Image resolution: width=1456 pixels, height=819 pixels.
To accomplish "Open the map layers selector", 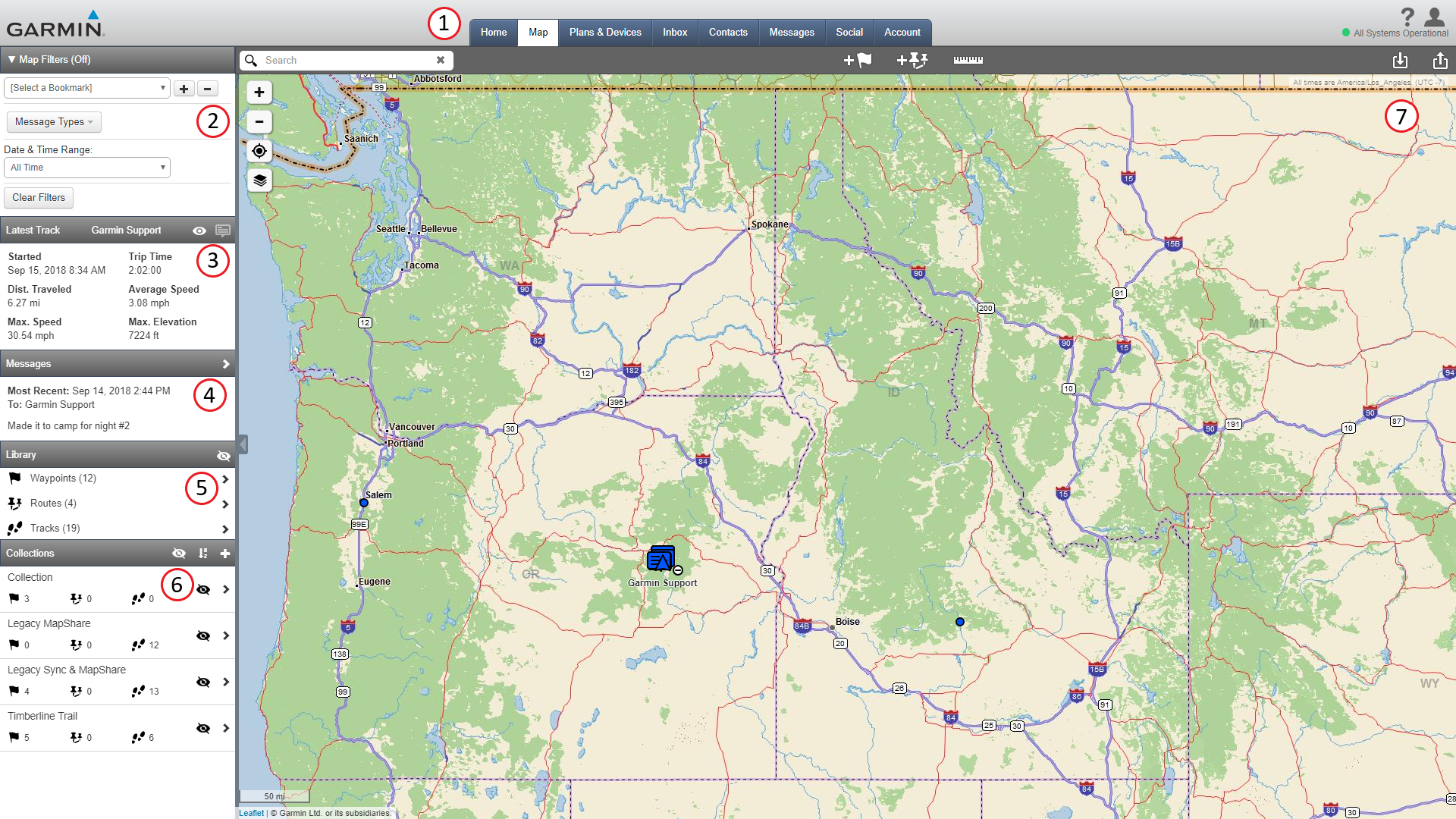I will coord(259,180).
